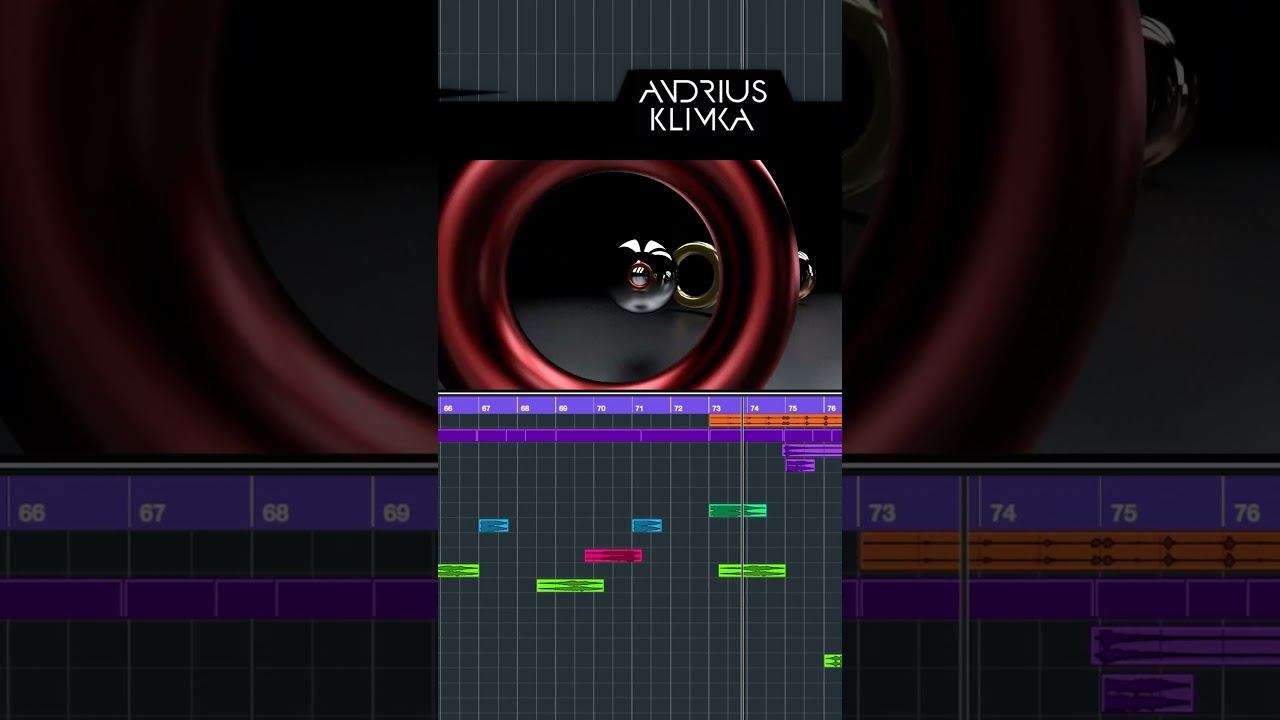Select the pink clip in the grid
The width and height of the screenshot is (1280, 720).
(613, 555)
